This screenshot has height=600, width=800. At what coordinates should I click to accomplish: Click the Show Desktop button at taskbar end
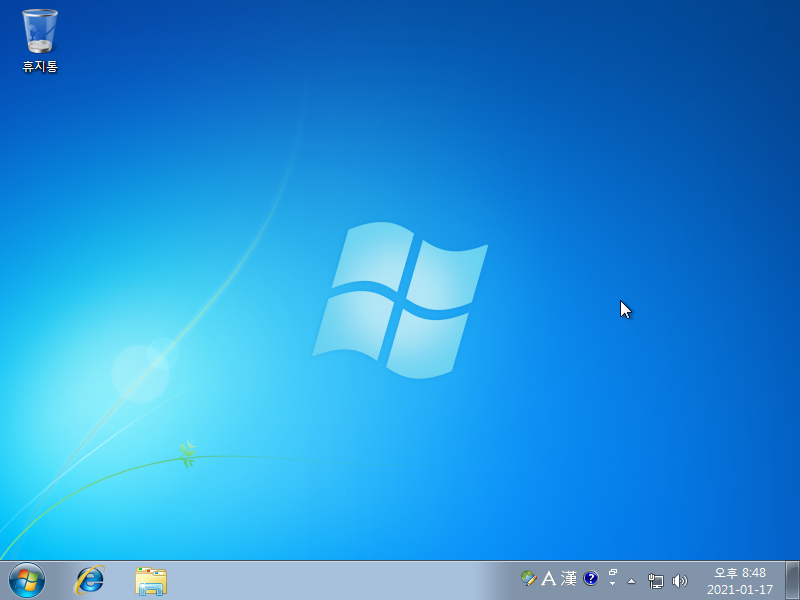(792, 580)
